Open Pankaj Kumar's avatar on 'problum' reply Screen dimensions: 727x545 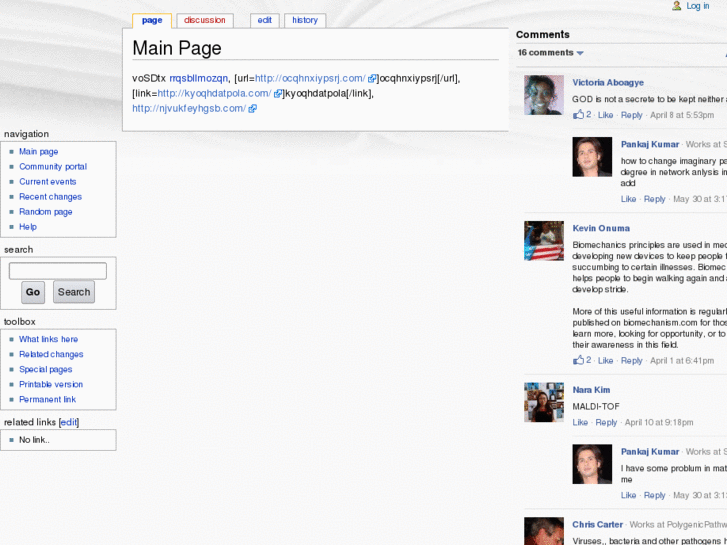(592, 464)
